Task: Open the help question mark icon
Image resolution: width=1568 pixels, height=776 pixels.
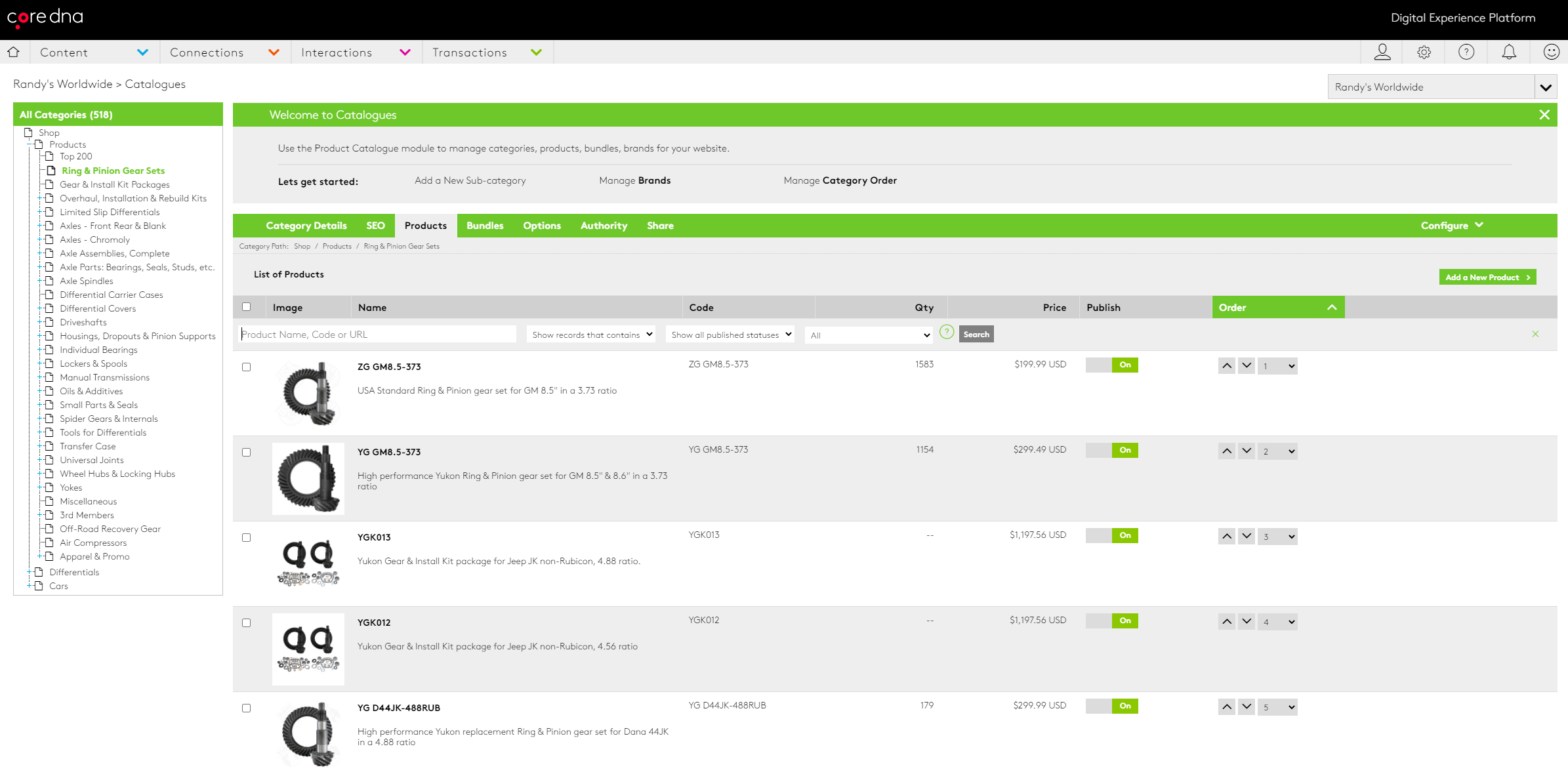Action: coord(1466,52)
